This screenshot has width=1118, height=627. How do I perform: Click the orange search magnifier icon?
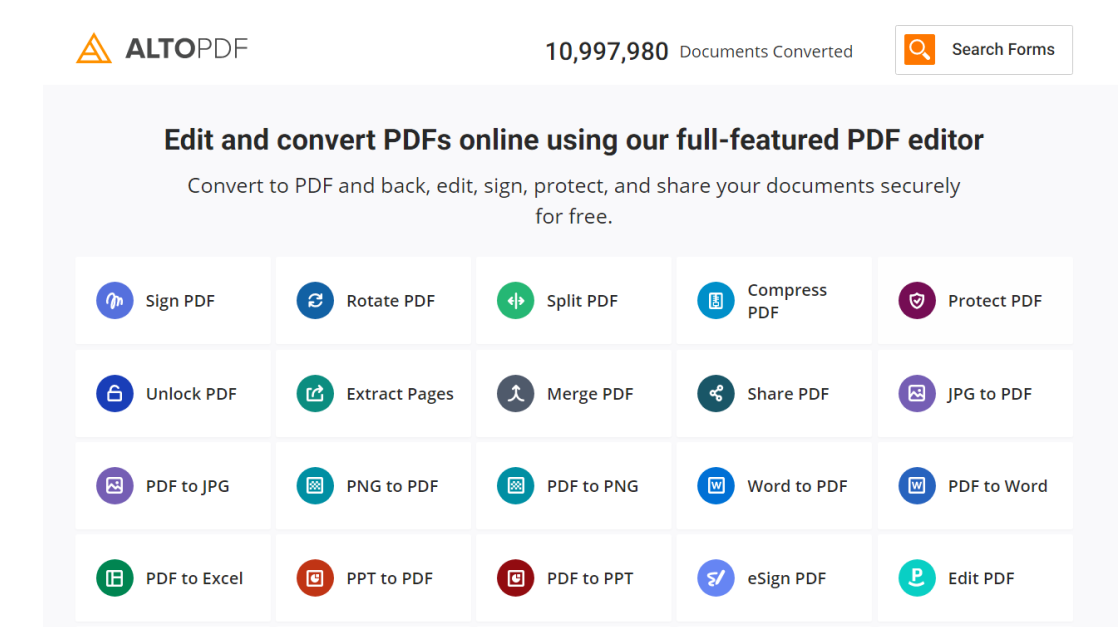point(919,50)
